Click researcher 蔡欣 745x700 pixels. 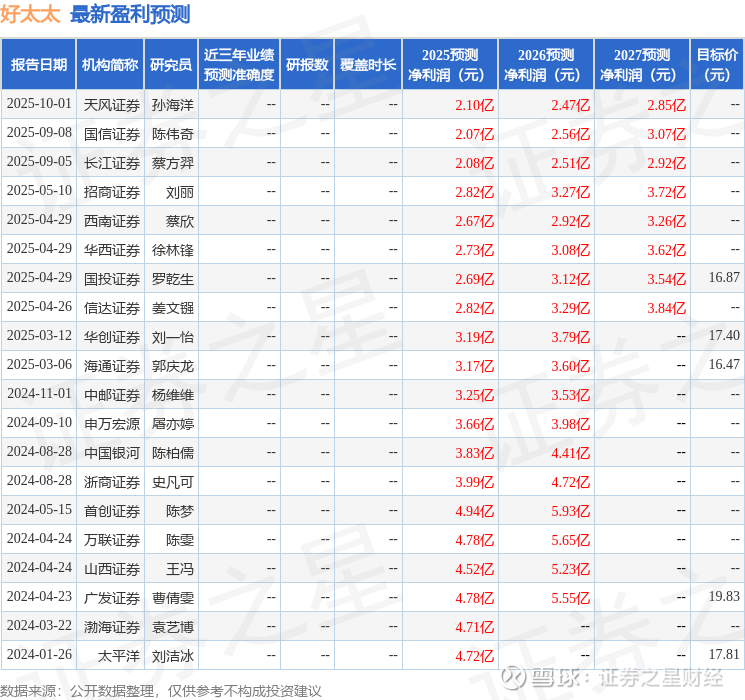coord(180,221)
